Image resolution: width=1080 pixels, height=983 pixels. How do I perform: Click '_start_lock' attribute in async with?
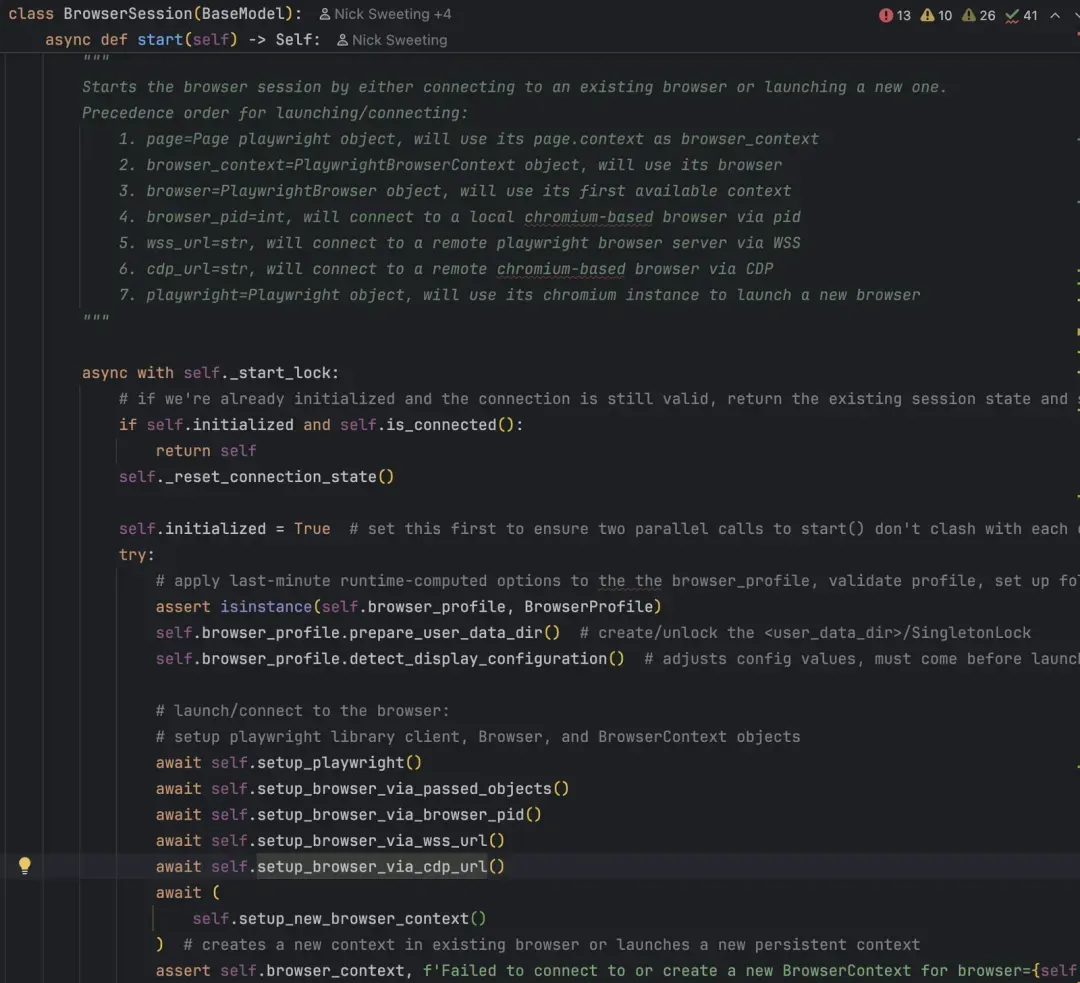coord(280,373)
